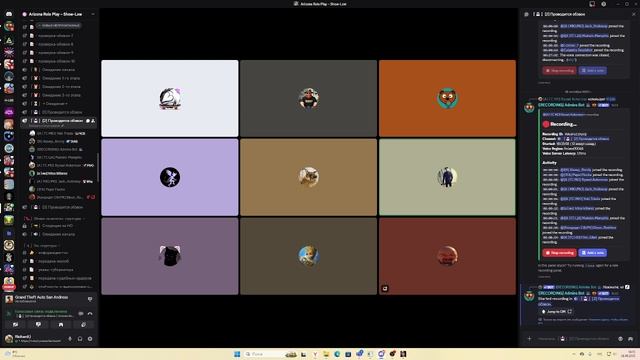Screen dimensions: 640x360
Task: Join the Ожидание 1-го этапа voice channel
Action: (x=59, y=78)
